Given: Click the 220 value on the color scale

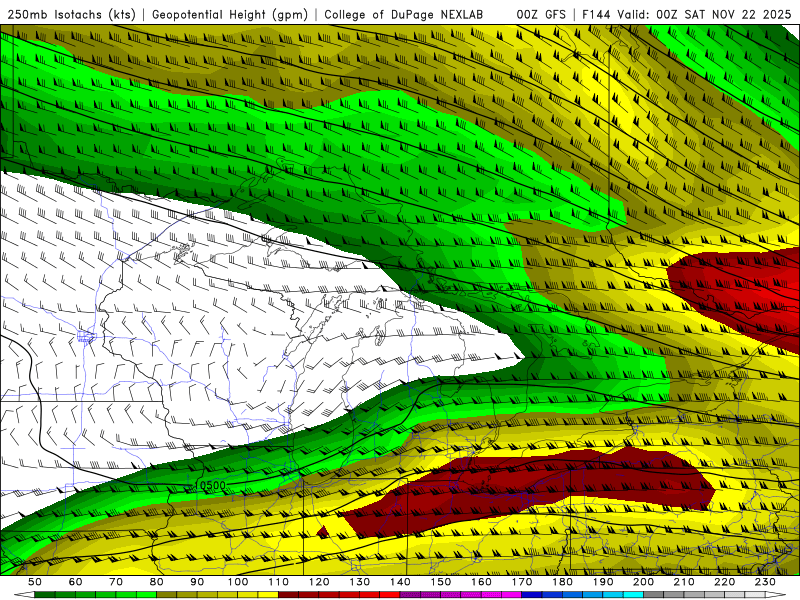Looking at the screenshot, I should [x=724, y=582].
